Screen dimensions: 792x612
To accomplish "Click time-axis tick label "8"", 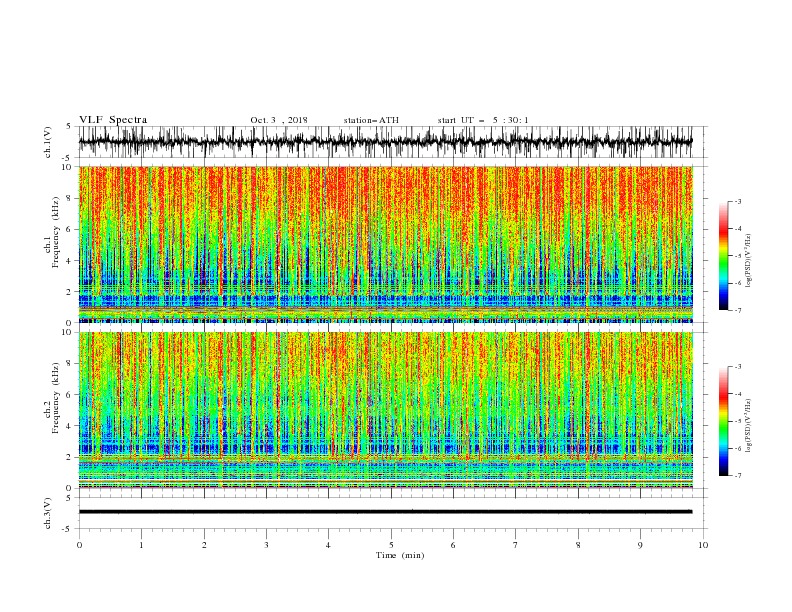I will pos(578,545).
